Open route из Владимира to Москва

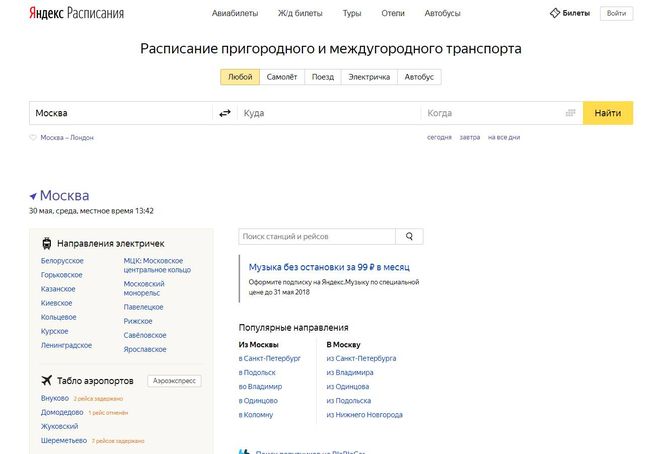point(350,372)
